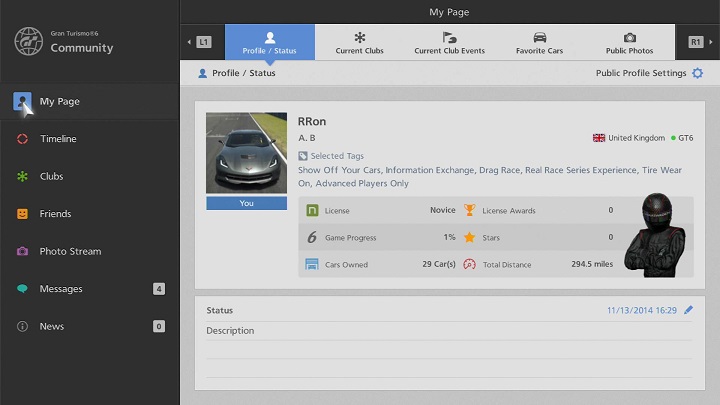This screenshot has width=720, height=405.
Task: Click the car profile picture thumbnail
Action: [x=245, y=153]
